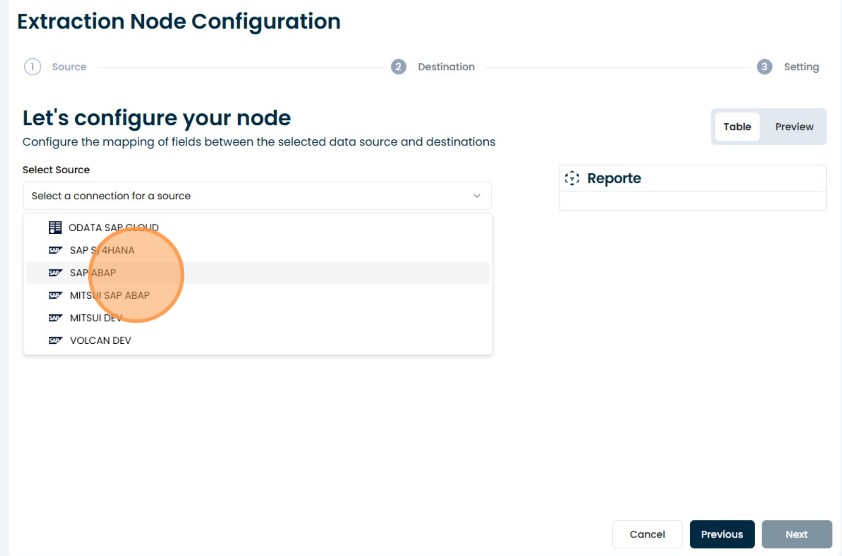Go to the Setting step
842x556 pixels.
[800, 67]
